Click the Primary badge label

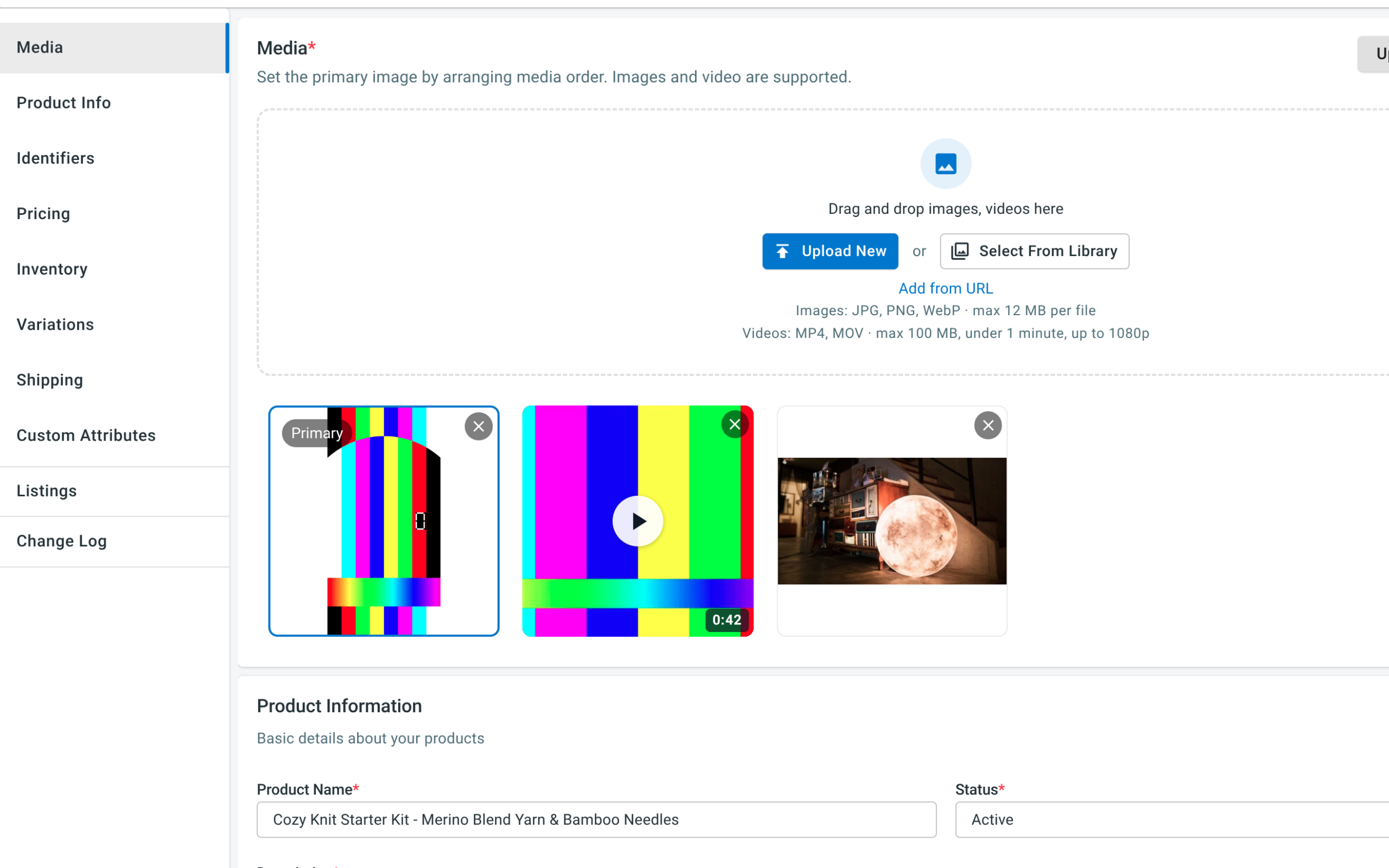tap(317, 433)
